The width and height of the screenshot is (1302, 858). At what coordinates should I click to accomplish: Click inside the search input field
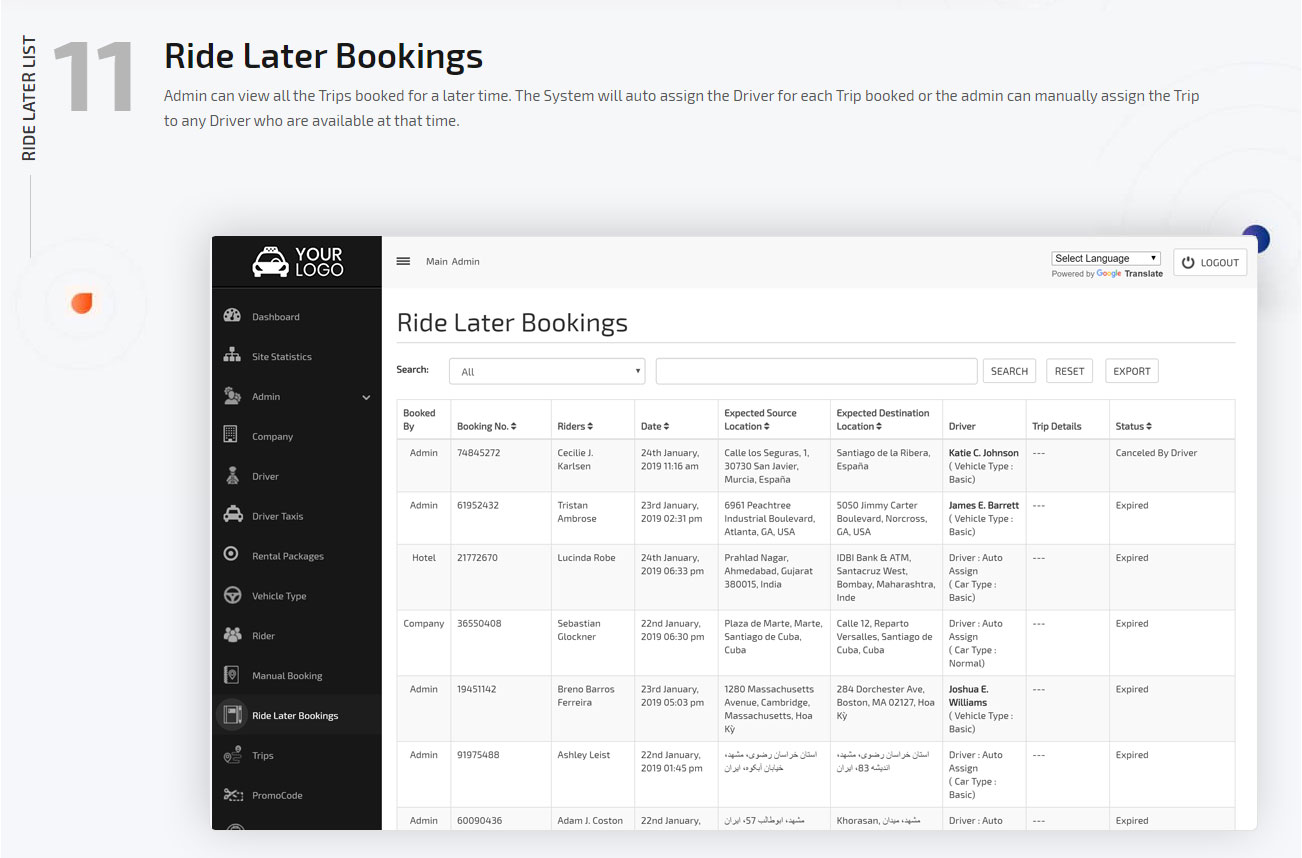coord(816,370)
